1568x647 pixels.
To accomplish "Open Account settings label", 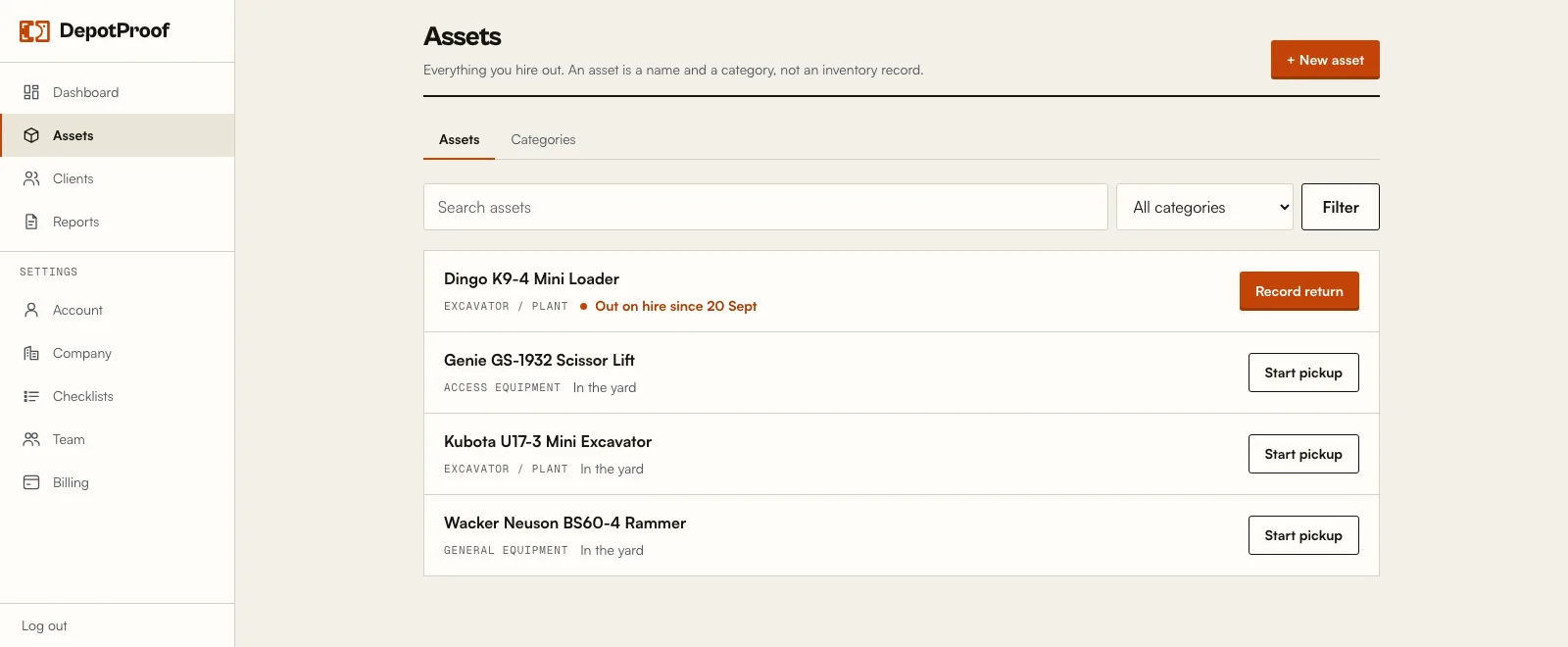I will (77, 310).
